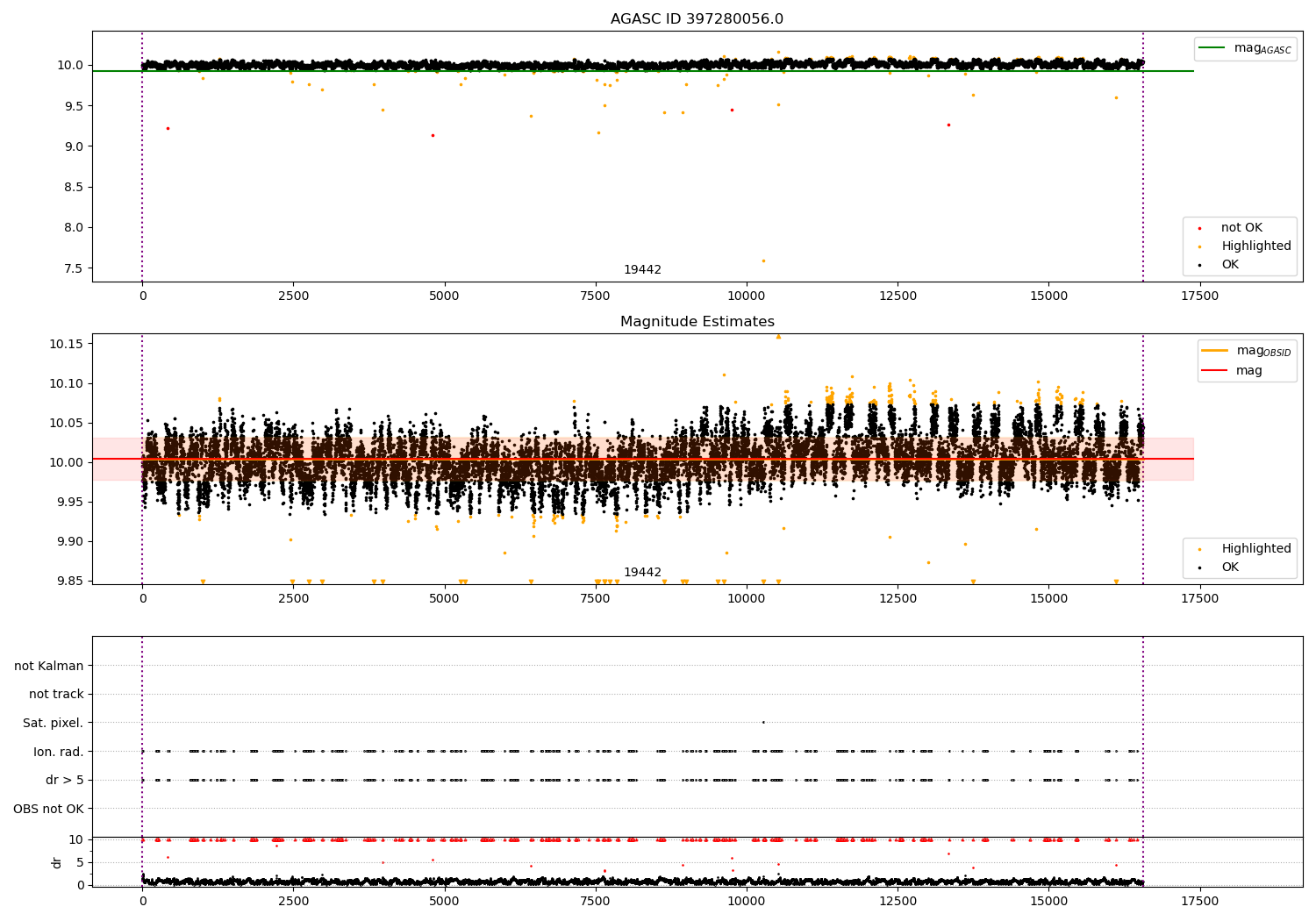The width and height of the screenshot is (1316, 921).
Task: Click the '10.10' y tick in the middle plot
Action: pos(67,383)
